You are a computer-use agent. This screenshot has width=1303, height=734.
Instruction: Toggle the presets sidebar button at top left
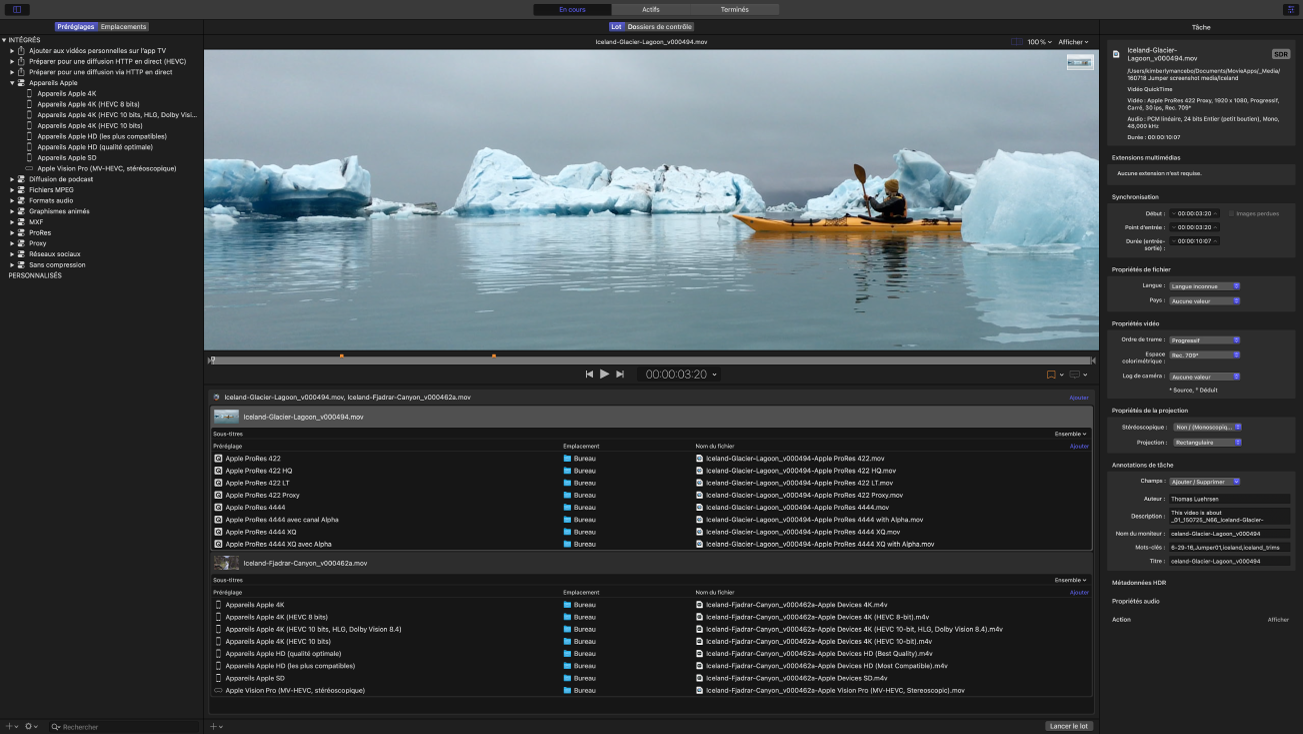[17, 9]
